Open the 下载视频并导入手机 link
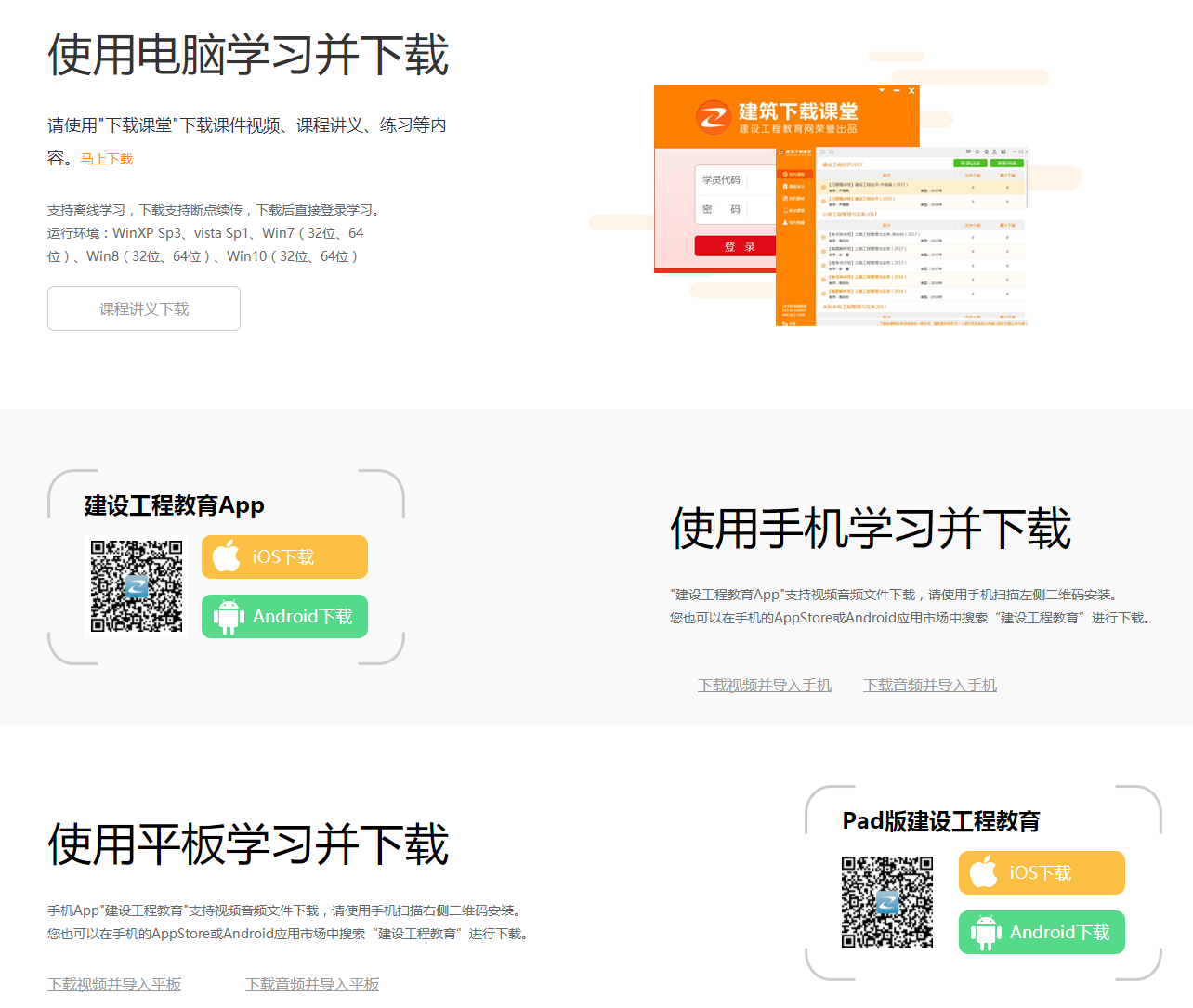The width and height of the screenshot is (1193, 1008). point(764,685)
